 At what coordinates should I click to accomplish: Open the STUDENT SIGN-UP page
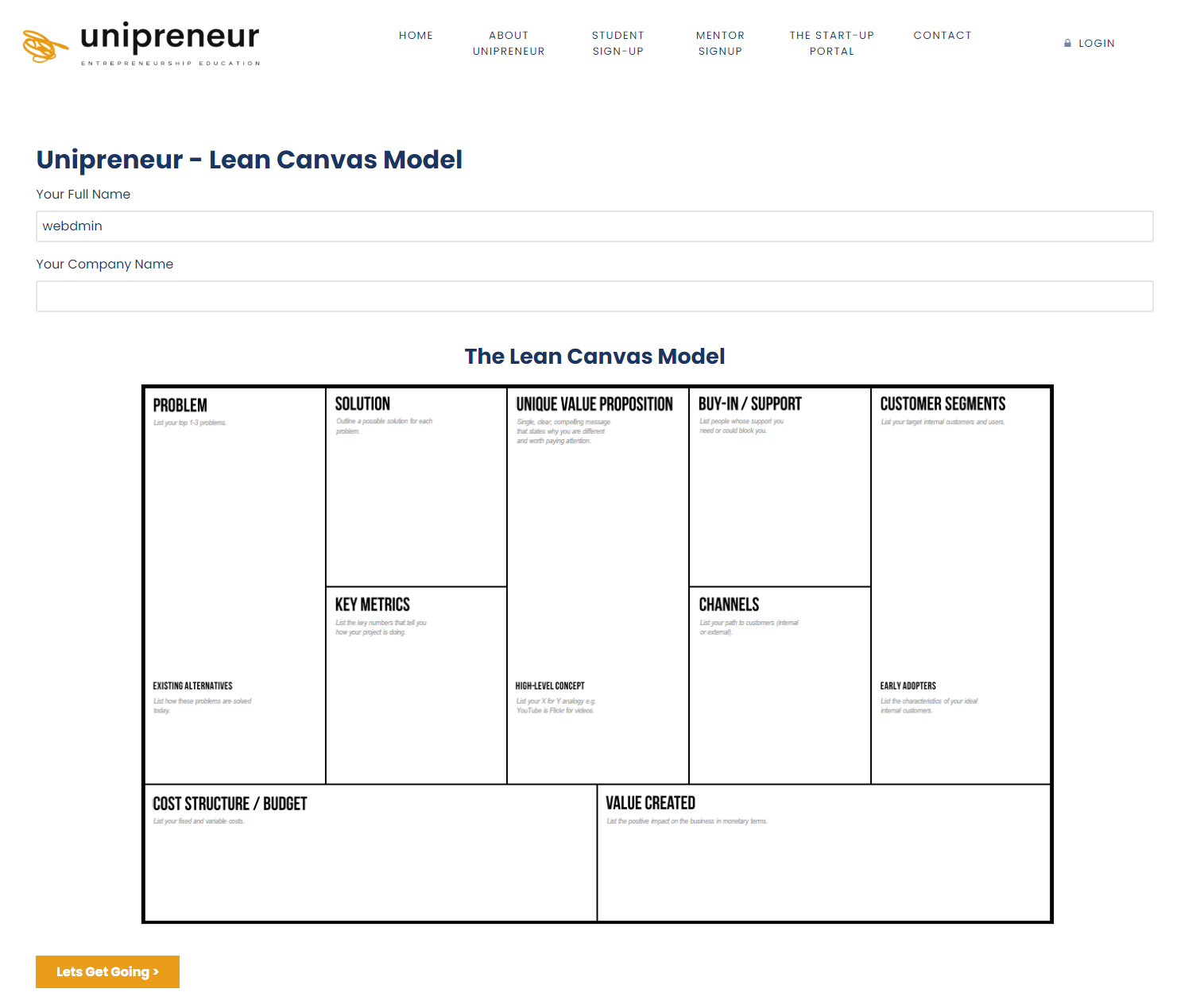click(x=618, y=43)
